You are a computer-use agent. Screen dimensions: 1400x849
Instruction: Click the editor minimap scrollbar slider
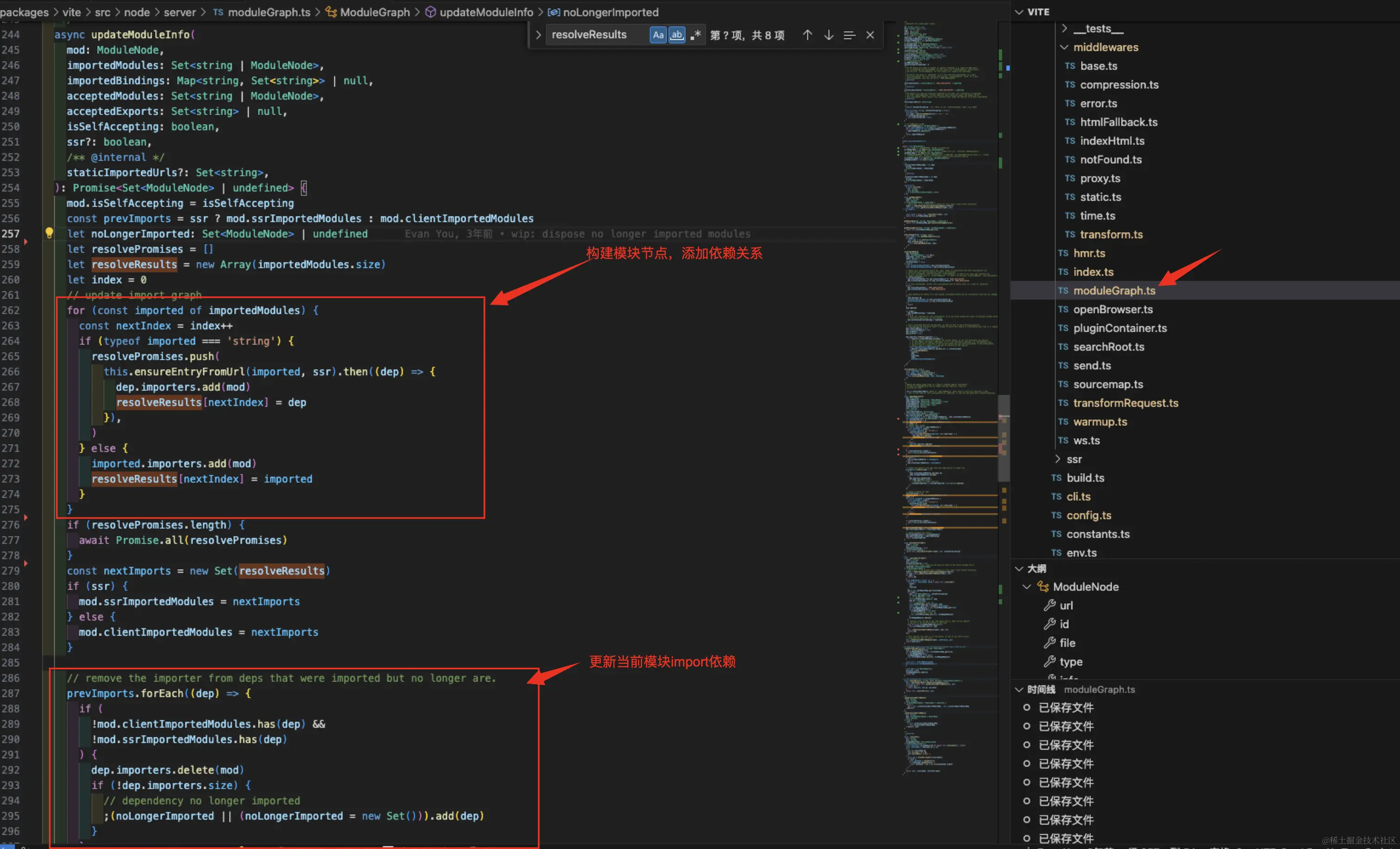1003,437
